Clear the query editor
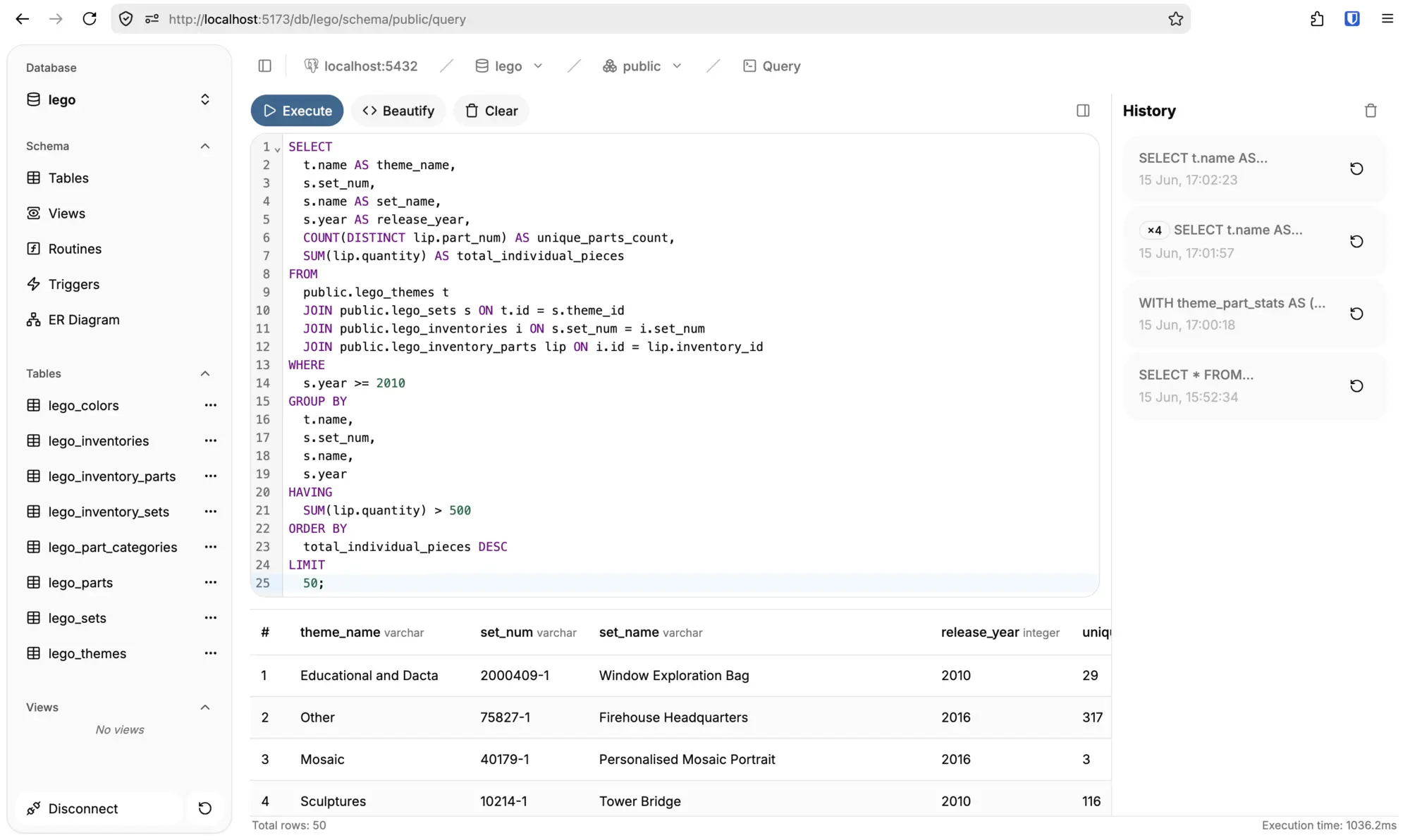The image size is (1410, 840). tap(491, 111)
